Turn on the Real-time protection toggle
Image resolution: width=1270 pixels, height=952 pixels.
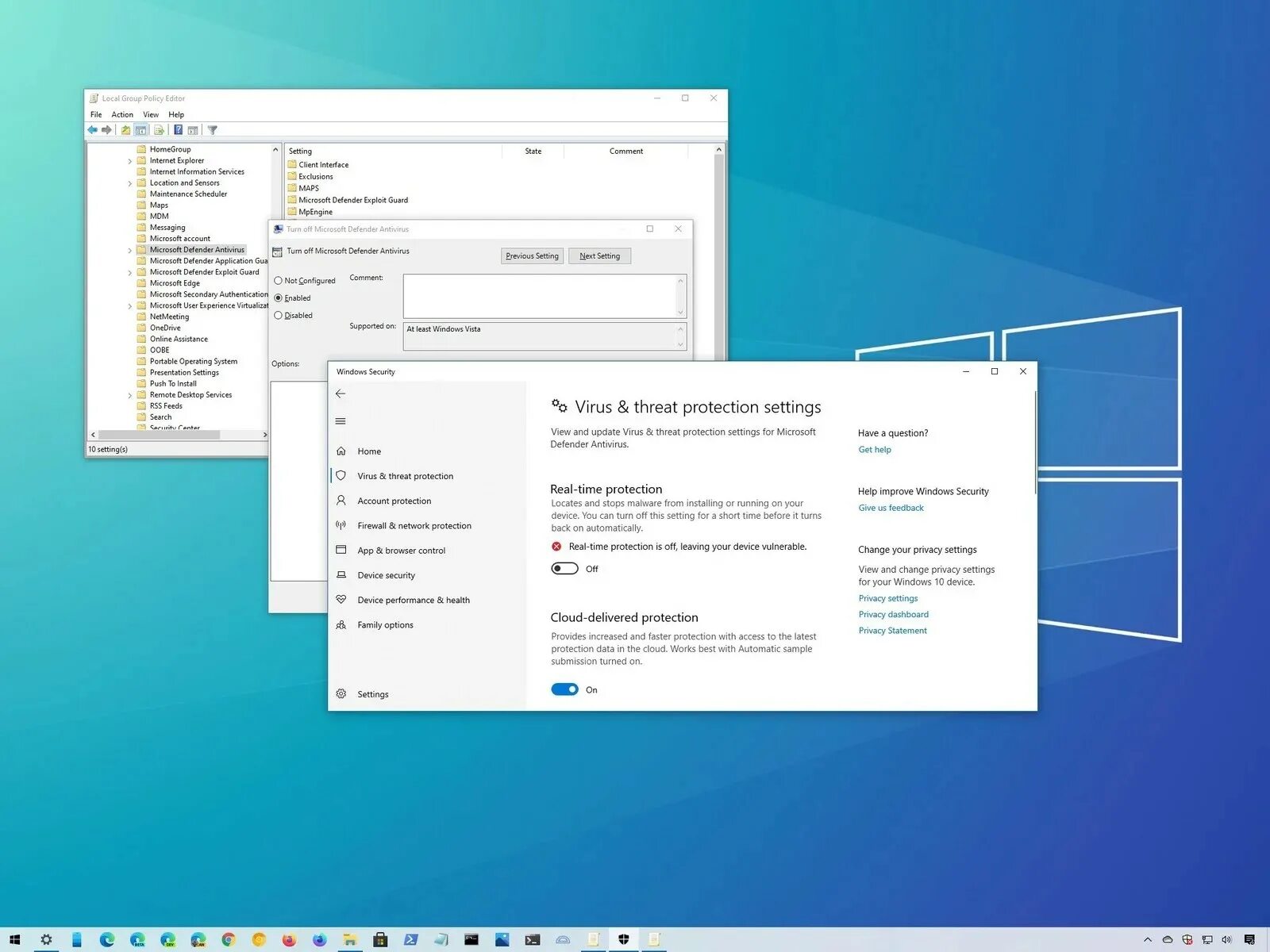pos(564,569)
